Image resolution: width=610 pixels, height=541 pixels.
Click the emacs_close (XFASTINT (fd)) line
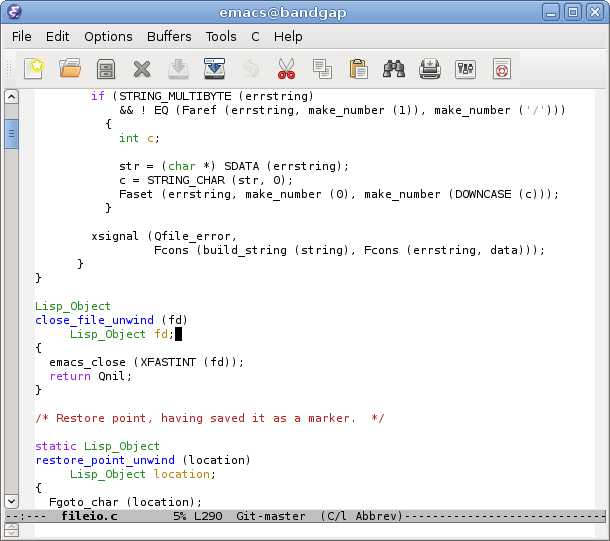pos(146,362)
